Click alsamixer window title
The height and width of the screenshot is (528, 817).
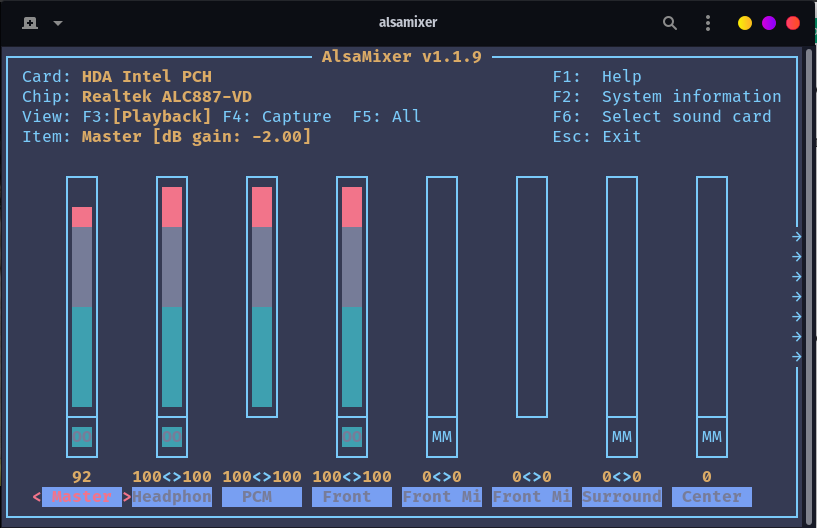click(408, 22)
